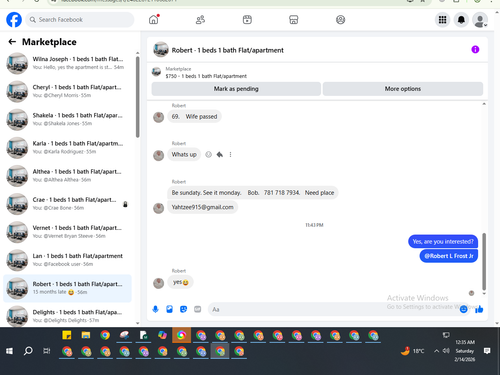Viewport: 500px width, 375px height.
Task: Reply to the "Whats up" message
Action: [x=219, y=154]
